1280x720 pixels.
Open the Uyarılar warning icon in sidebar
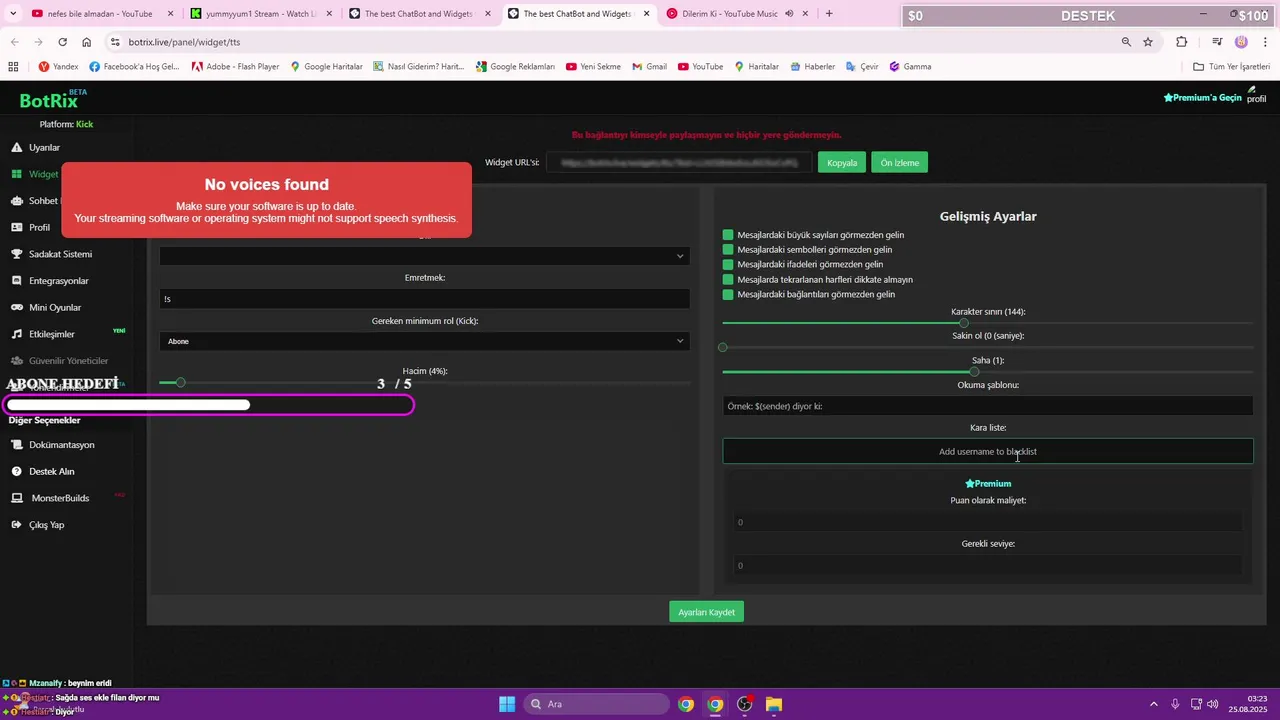click(16, 148)
